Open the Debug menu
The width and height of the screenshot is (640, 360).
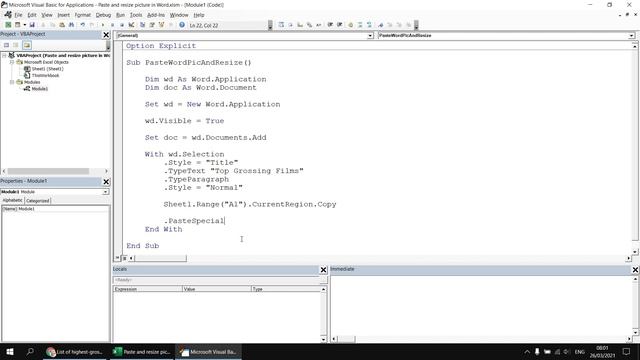click(103, 15)
